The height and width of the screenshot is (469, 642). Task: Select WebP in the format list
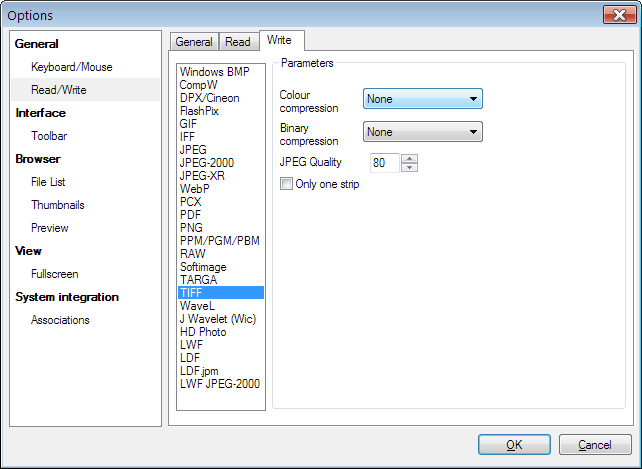click(x=194, y=189)
